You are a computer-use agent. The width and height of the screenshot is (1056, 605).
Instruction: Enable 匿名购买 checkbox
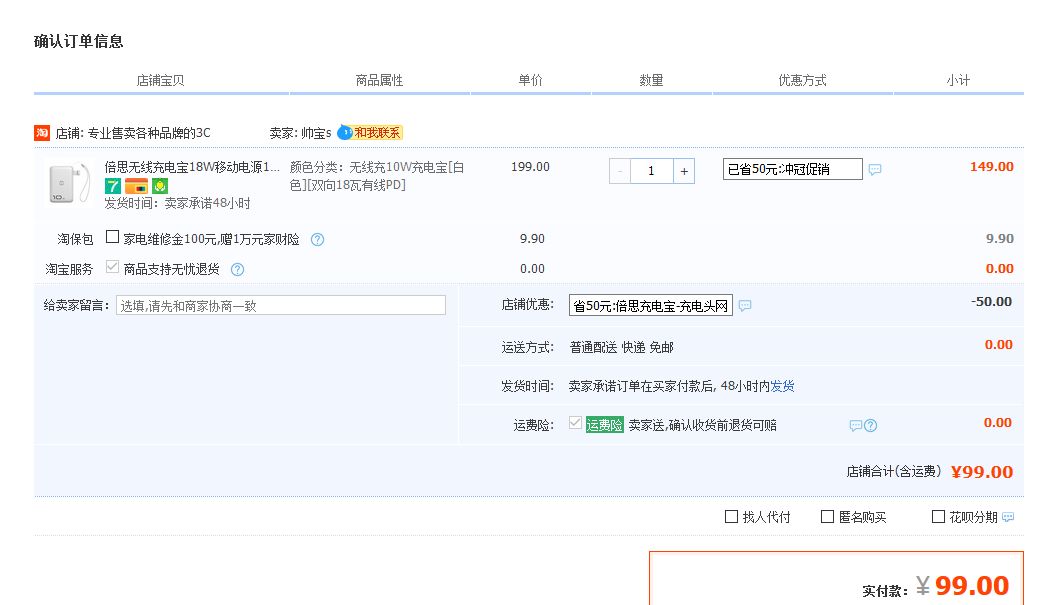828,517
